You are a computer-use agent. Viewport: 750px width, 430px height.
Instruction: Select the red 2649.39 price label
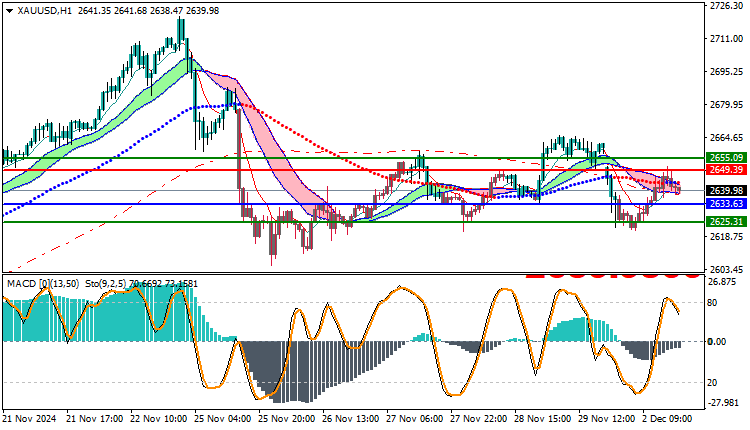[726, 170]
